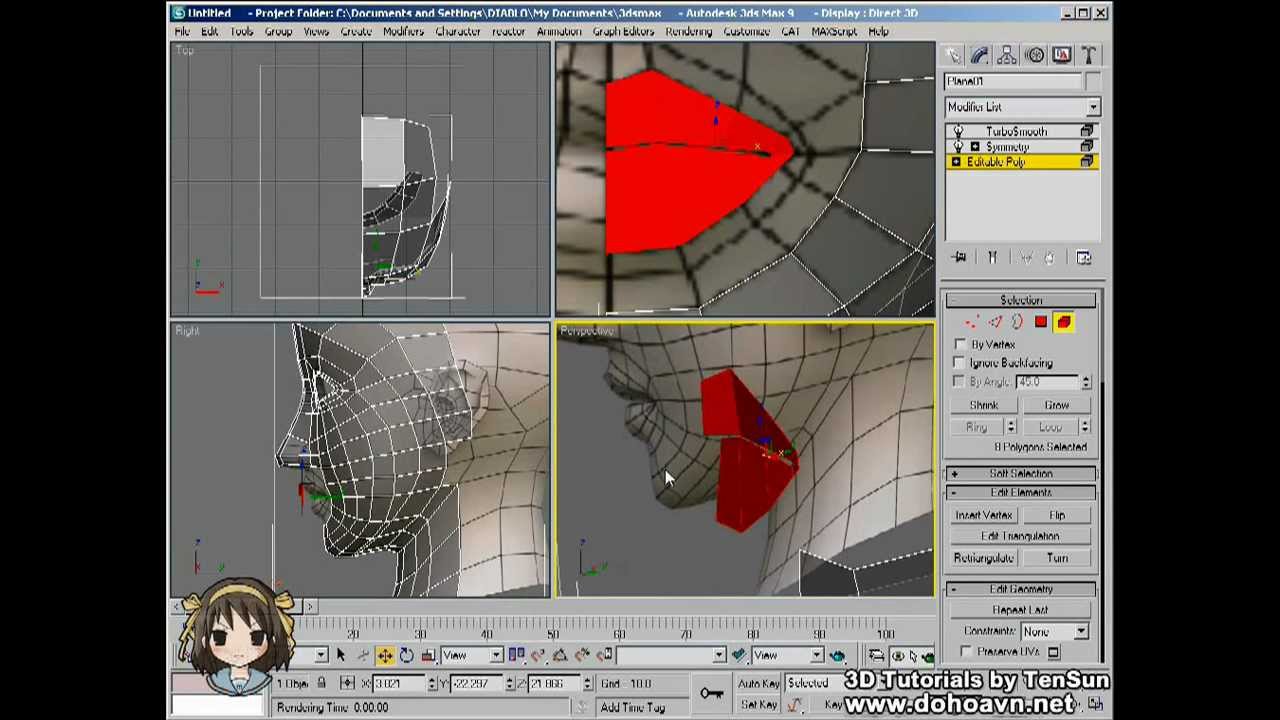Click the Render teapot icon

click(x=837, y=655)
